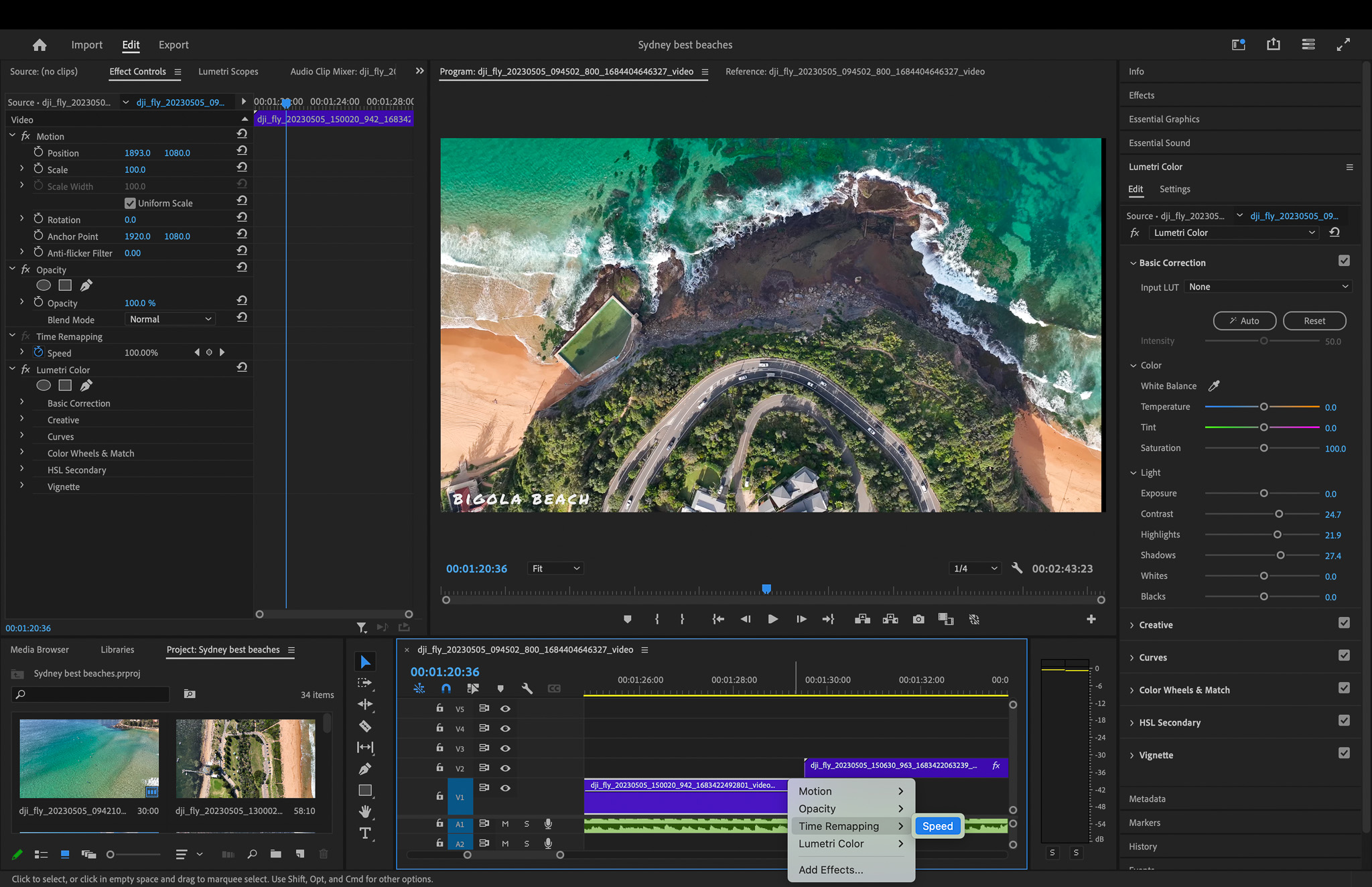Expand the Color Wheels & Match section in Lumetri
Viewport: 1372px width, 887px height.
(x=1132, y=690)
